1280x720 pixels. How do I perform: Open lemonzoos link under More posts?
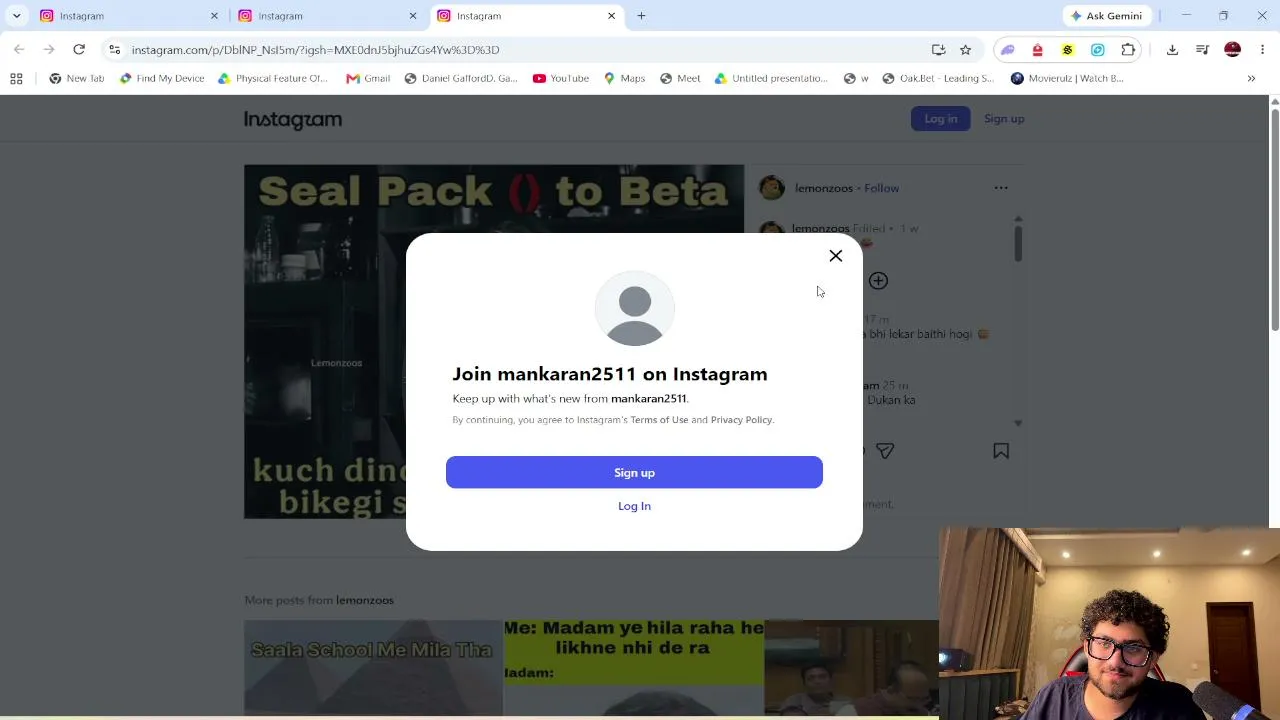(x=365, y=600)
